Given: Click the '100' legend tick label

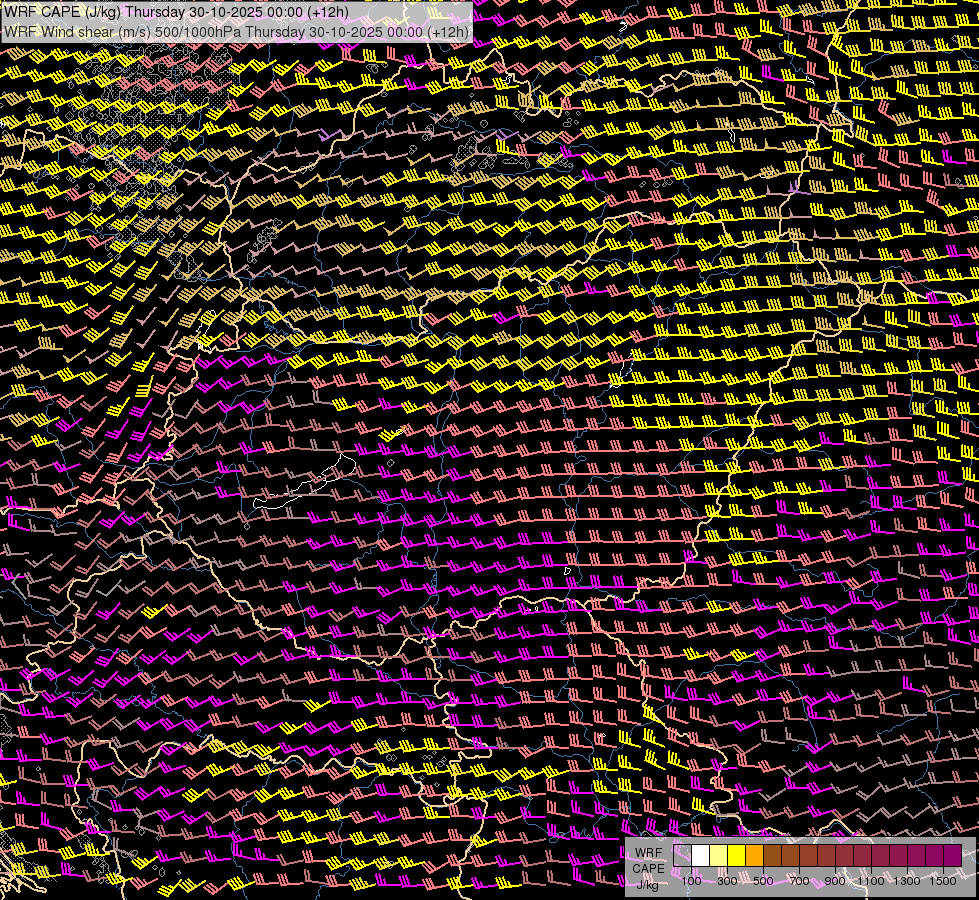Looking at the screenshot, I should point(691,881).
